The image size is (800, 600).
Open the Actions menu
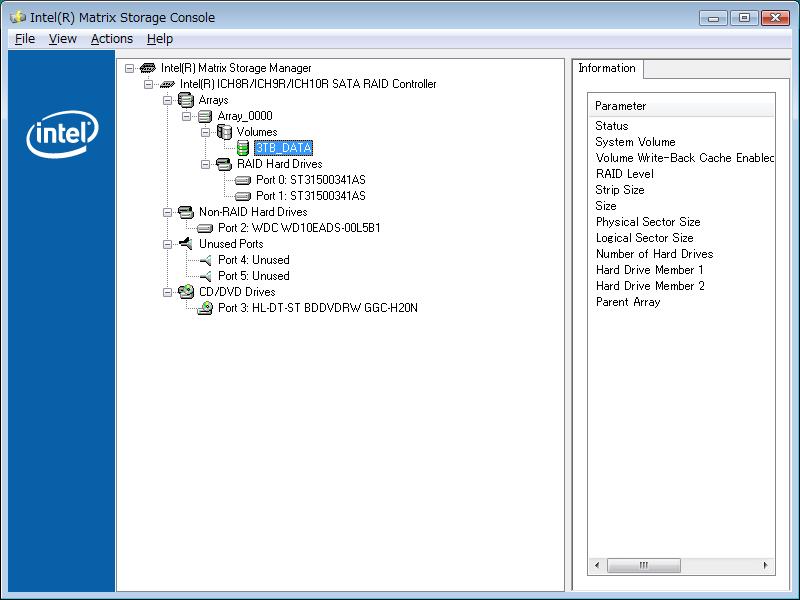click(x=112, y=39)
